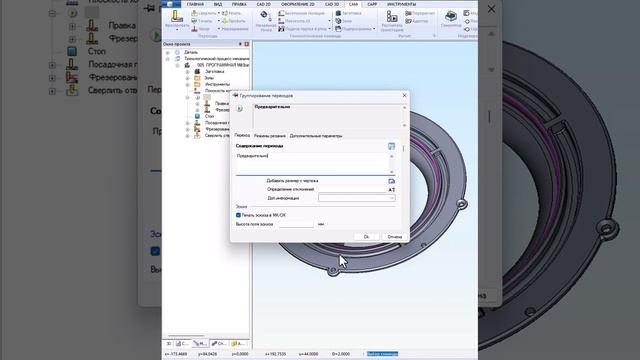Click the Перерасчет recalculation icon
The width and height of the screenshot is (640, 360).
tap(408, 13)
